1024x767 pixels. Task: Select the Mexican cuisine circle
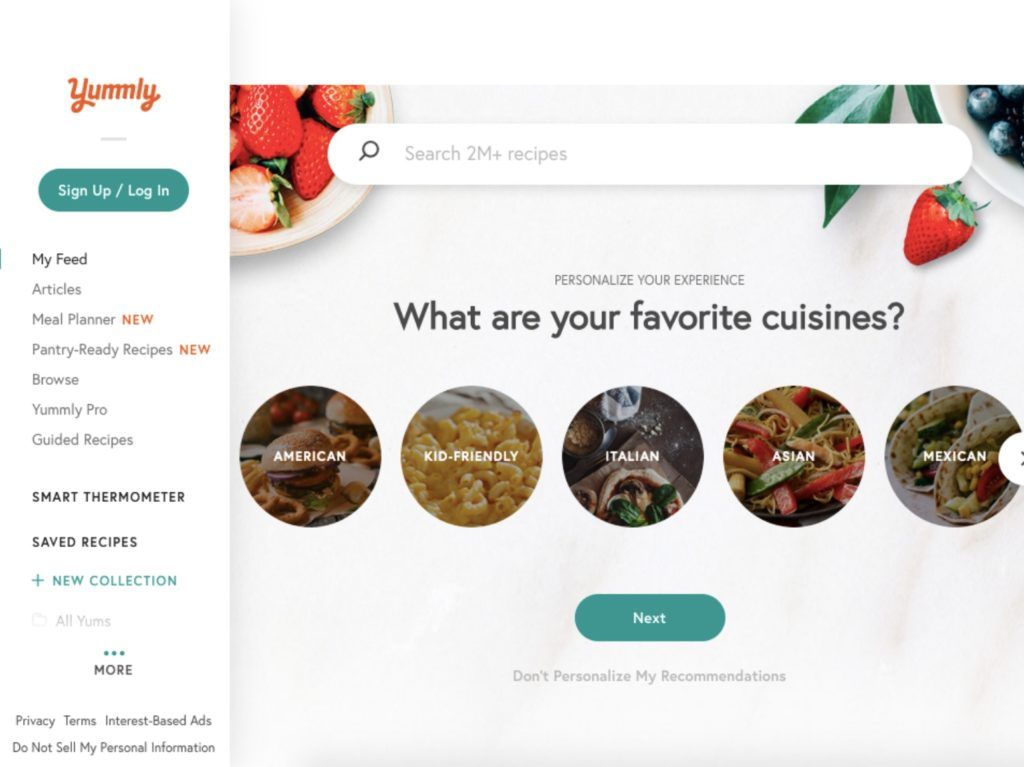point(954,456)
